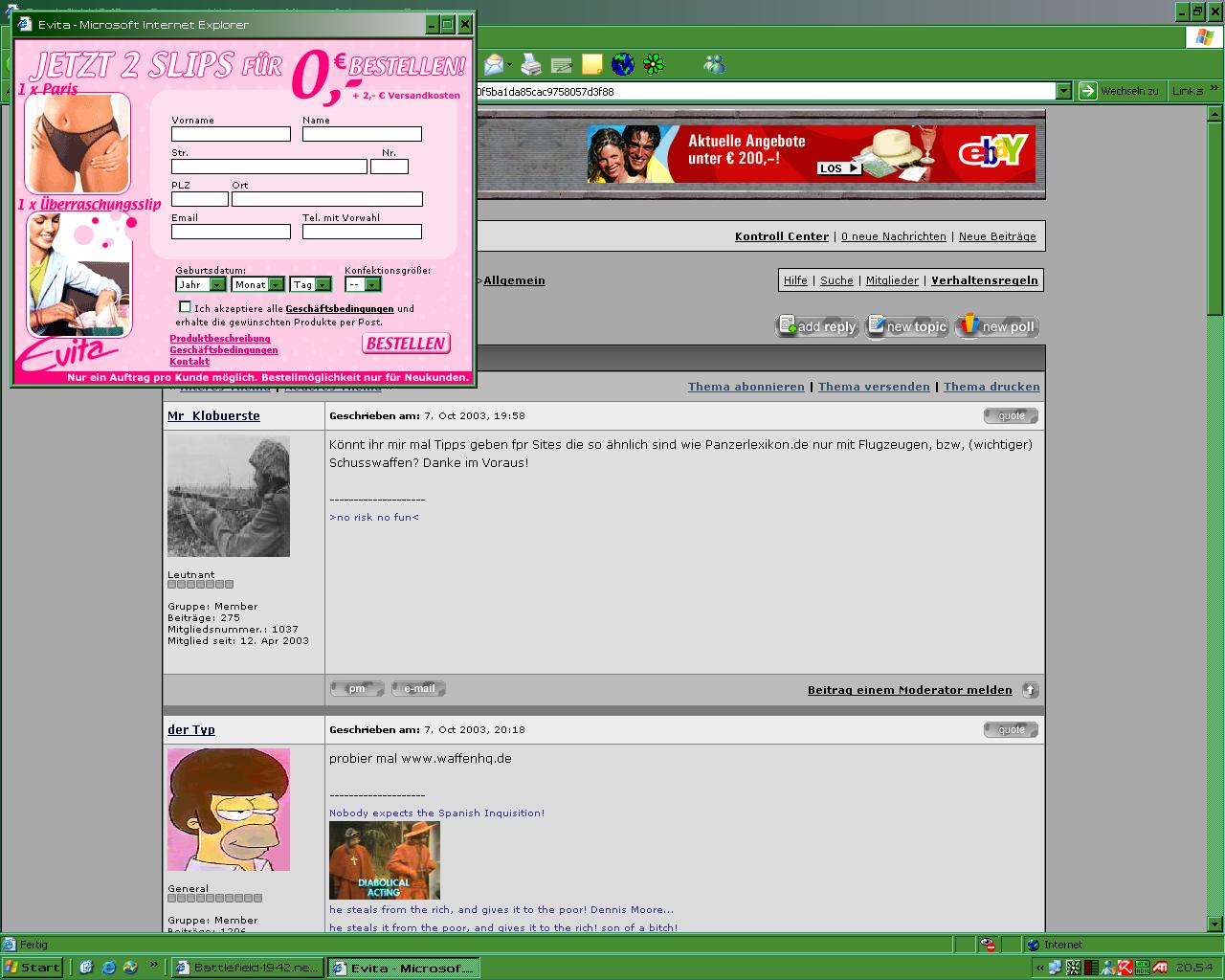Click the add reply button
The height and width of the screenshot is (980, 1225).
click(818, 326)
